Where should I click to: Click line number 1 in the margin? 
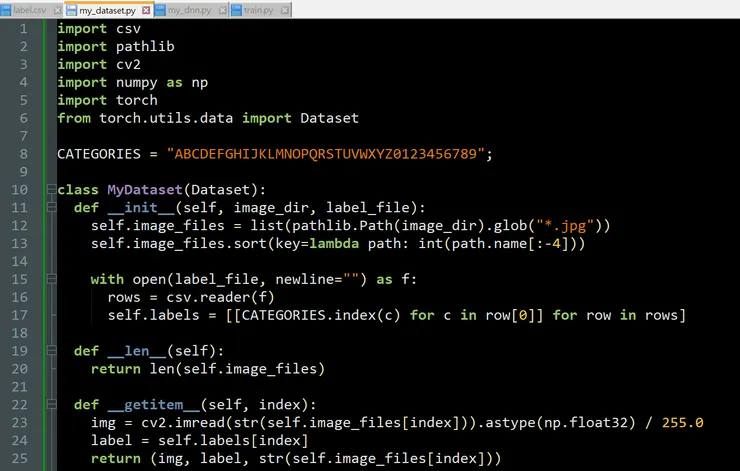(x=24, y=29)
